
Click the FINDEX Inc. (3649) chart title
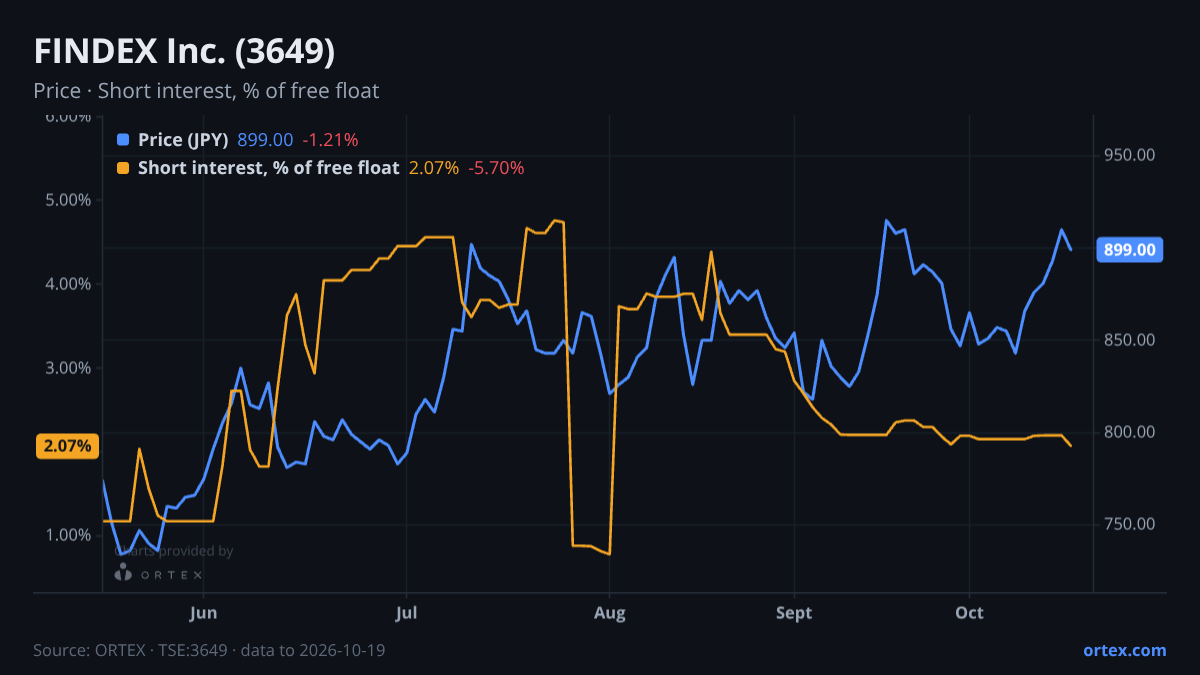pyautogui.click(x=184, y=52)
